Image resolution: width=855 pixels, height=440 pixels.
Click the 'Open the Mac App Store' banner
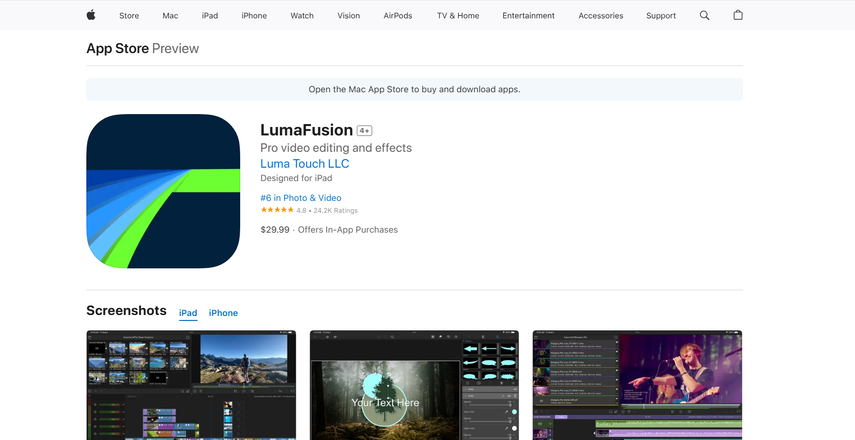tap(414, 89)
